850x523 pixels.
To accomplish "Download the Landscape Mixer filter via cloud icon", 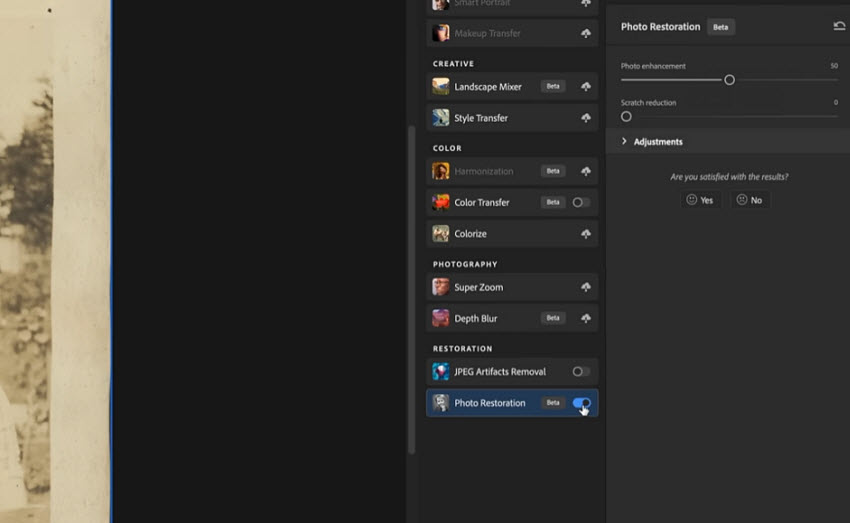I will point(585,87).
